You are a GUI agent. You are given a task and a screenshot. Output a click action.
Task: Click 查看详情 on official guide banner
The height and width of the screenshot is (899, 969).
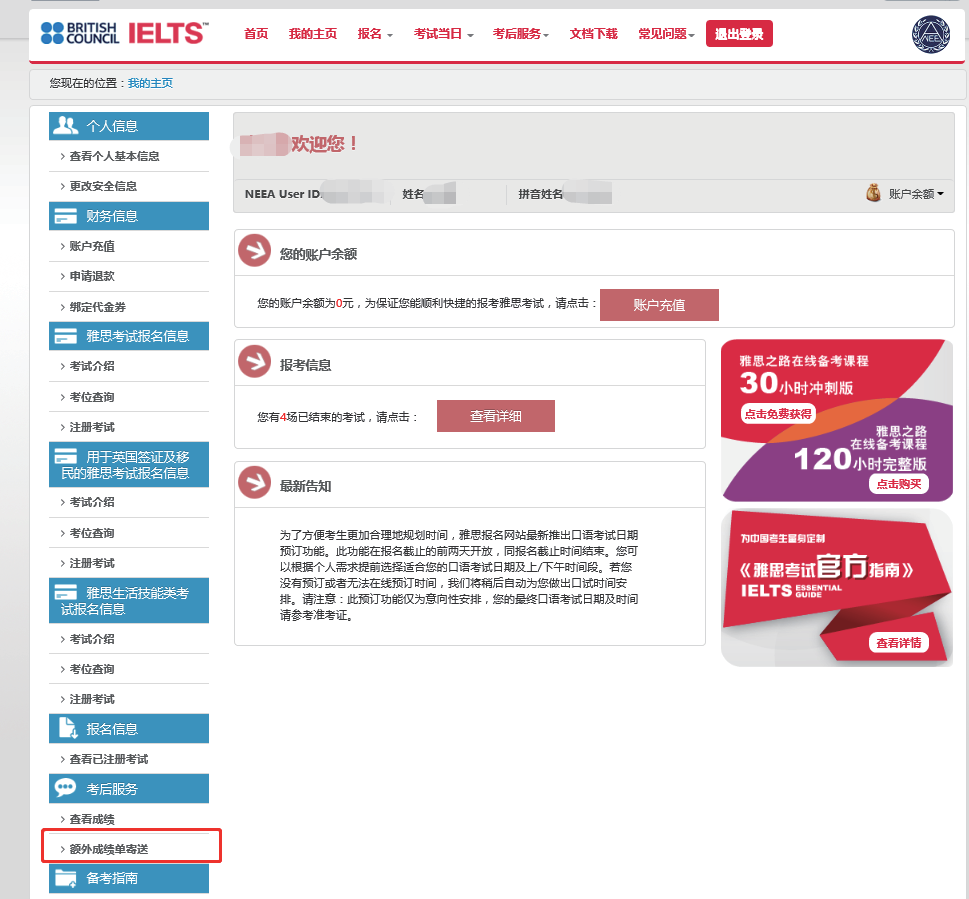click(899, 643)
